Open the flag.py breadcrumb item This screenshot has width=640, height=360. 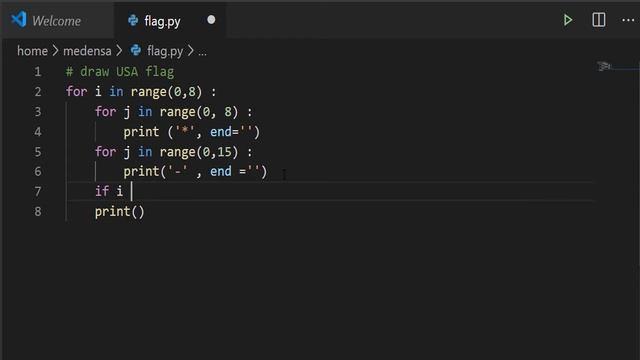[x=165, y=51]
